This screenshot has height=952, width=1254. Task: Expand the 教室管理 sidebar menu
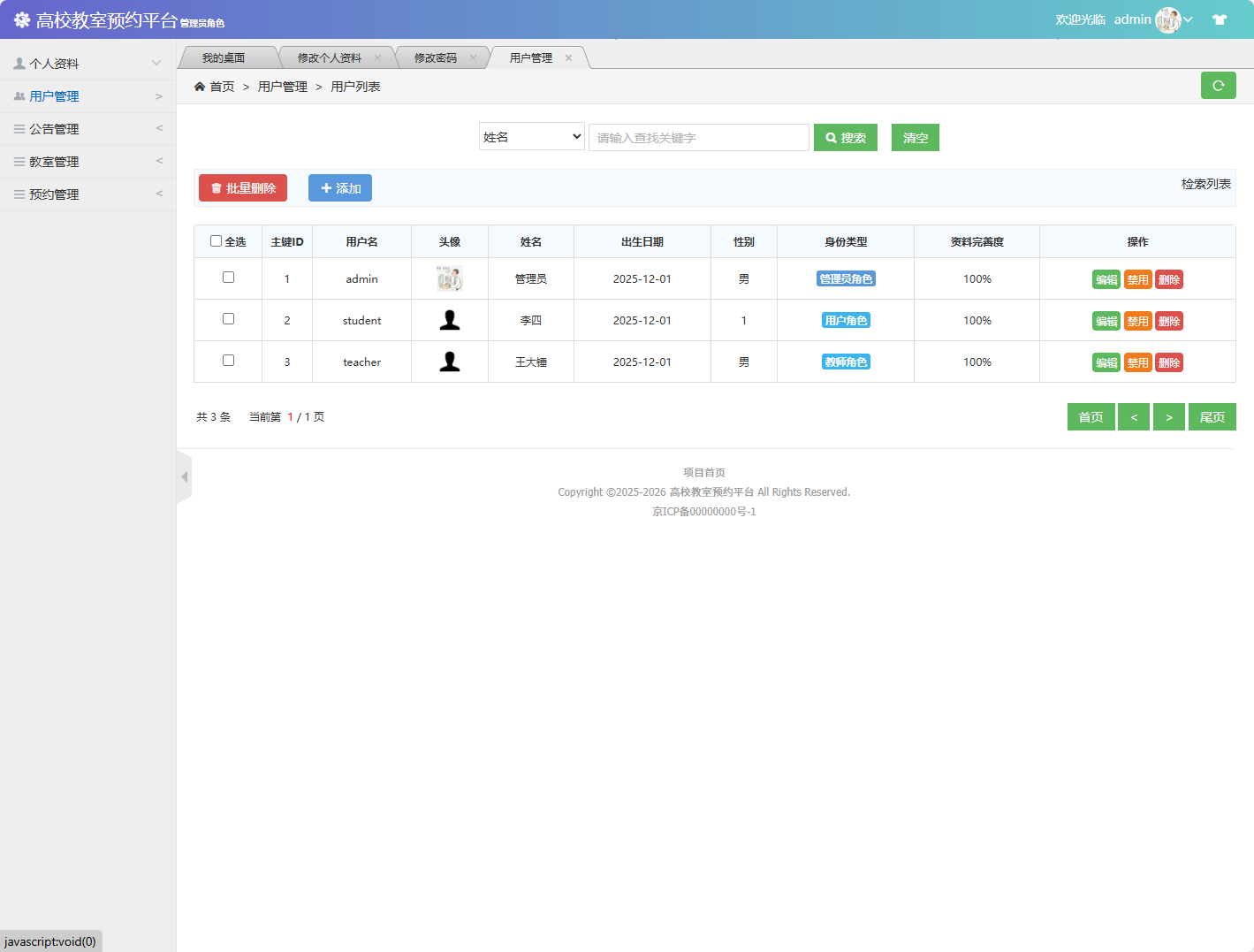87,162
